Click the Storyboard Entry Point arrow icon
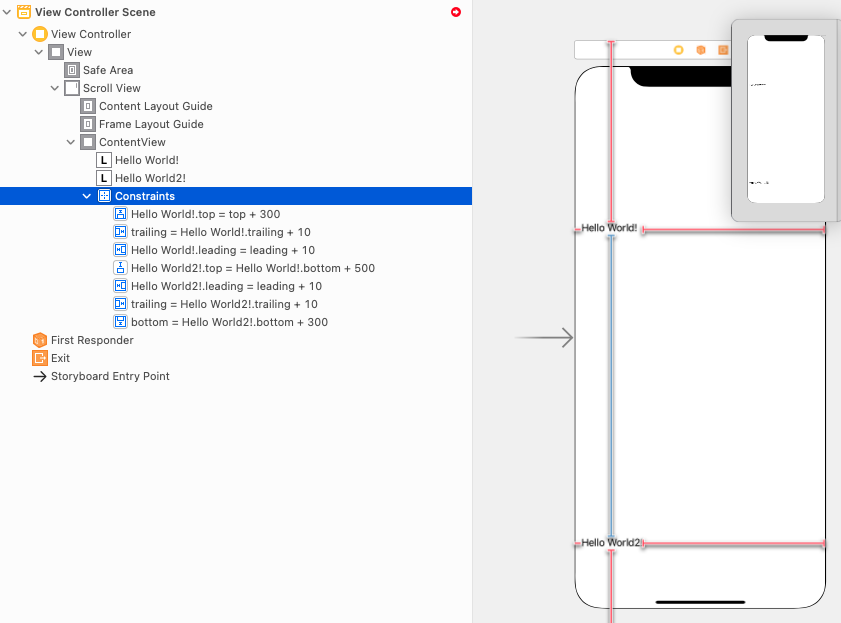Image resolution: width=841 pixels, height=623 pixels. click(x=40, y=376)
